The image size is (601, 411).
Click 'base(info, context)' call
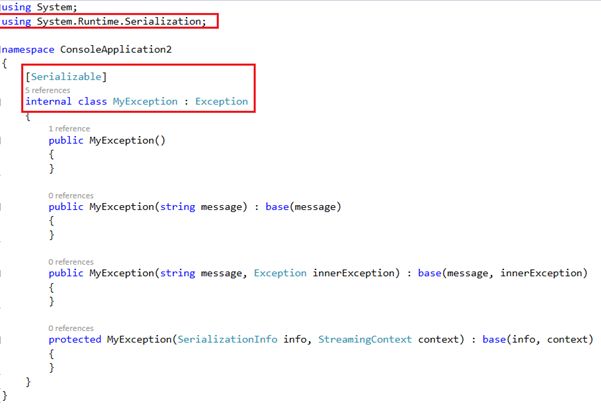537,339
